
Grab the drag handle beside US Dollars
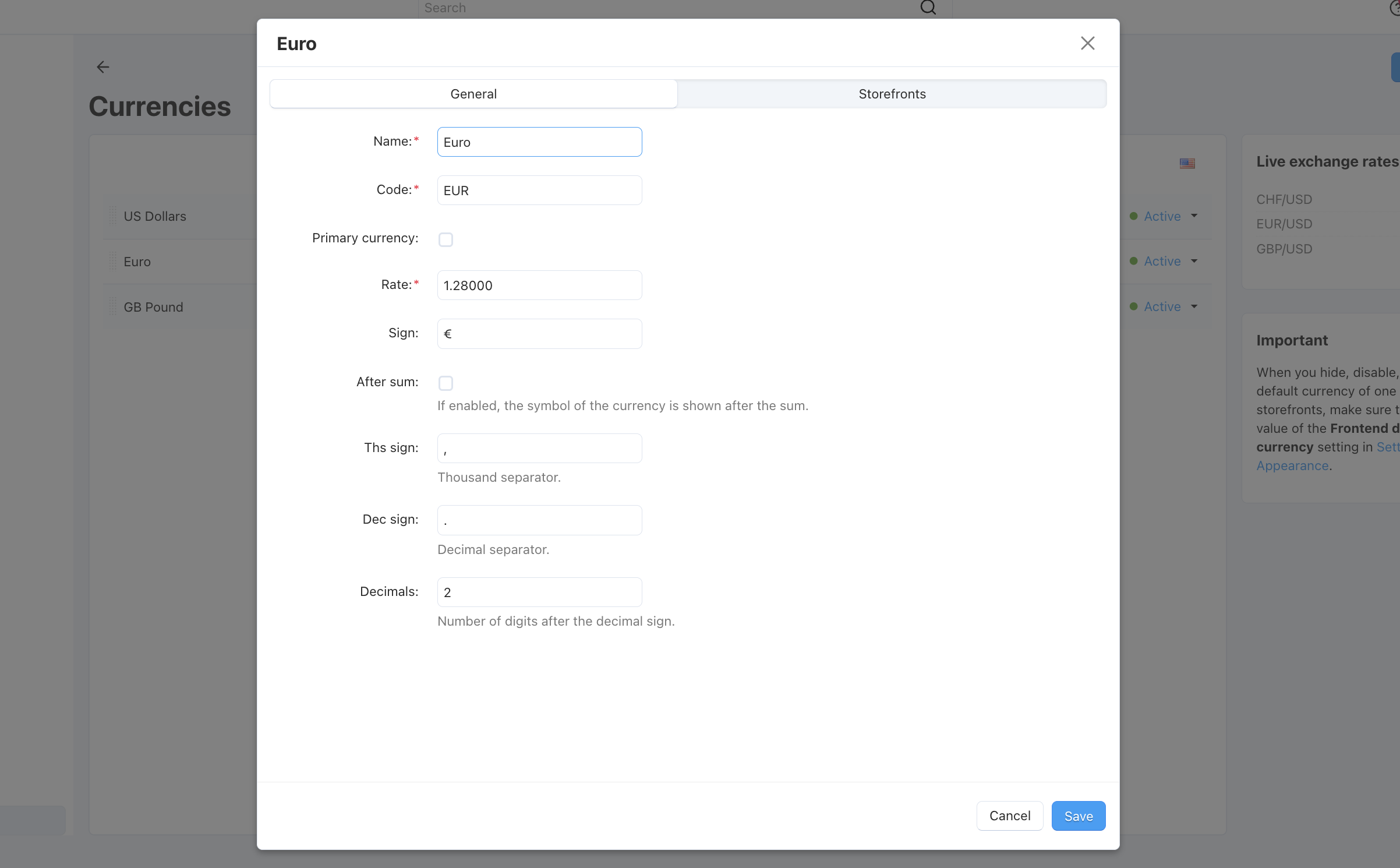113,216
